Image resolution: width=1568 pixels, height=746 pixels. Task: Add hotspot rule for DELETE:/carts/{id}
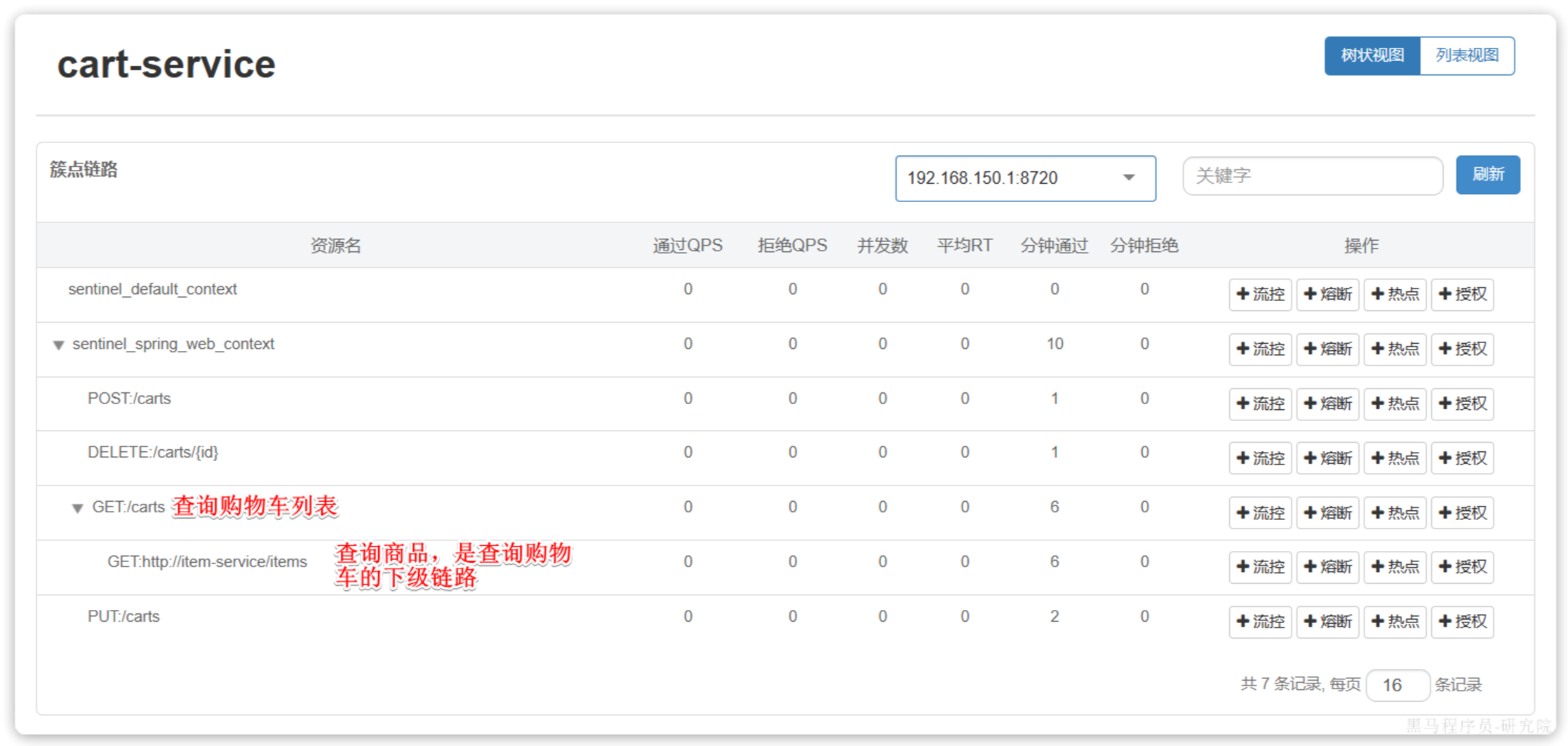tap(1394, 458)
